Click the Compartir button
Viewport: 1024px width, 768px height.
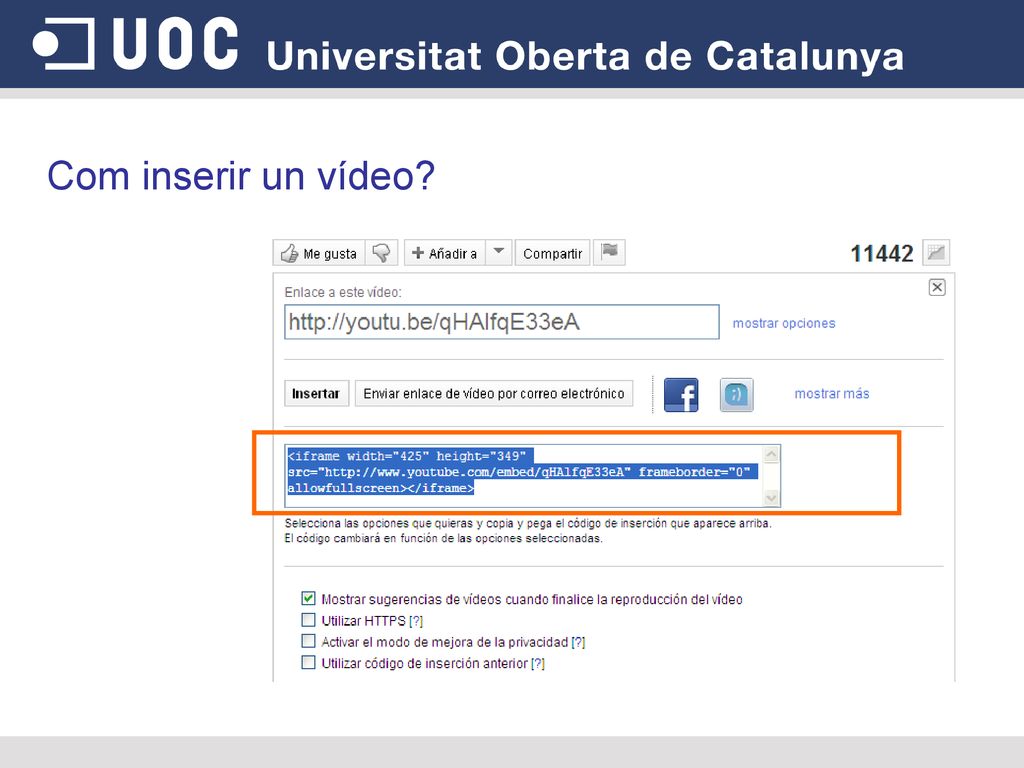click(x=552, y=253)
